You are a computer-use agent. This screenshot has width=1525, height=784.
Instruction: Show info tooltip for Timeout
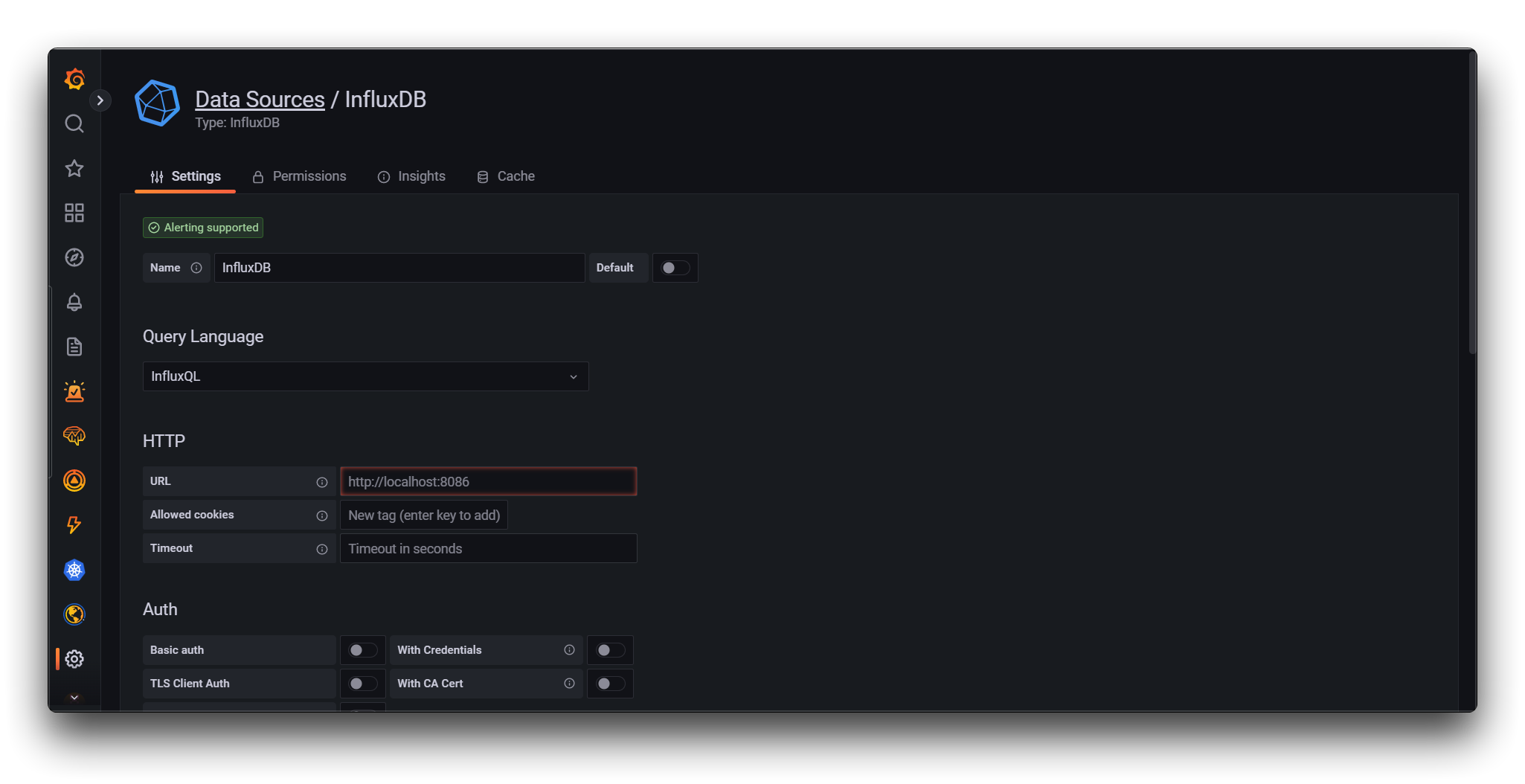click(322, 549)
